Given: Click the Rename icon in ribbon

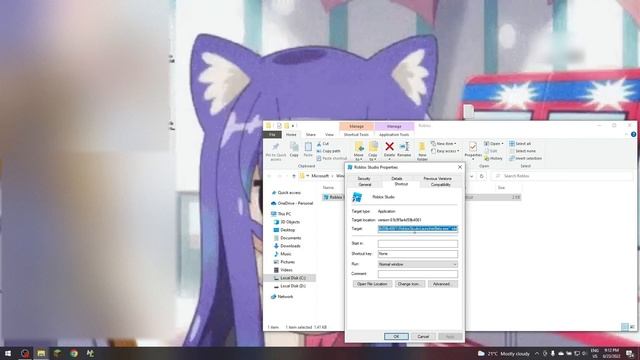Looking at the screenshot, I should click(404, 146).
